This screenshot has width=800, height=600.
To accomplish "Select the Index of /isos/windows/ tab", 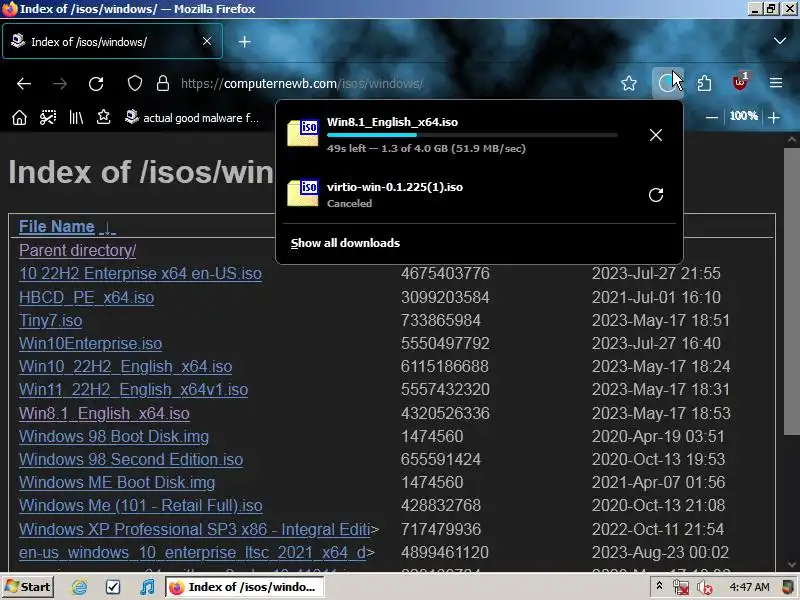I will point(112,41).
